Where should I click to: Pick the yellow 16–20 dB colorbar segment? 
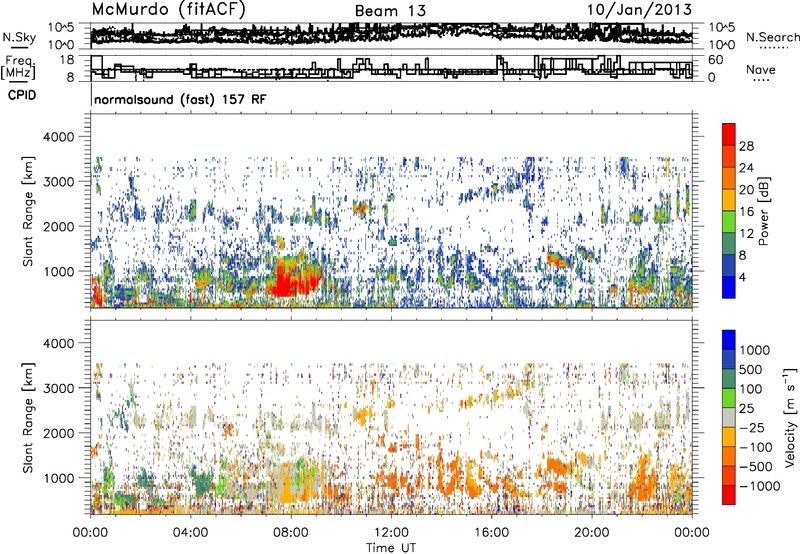point(729,200)
